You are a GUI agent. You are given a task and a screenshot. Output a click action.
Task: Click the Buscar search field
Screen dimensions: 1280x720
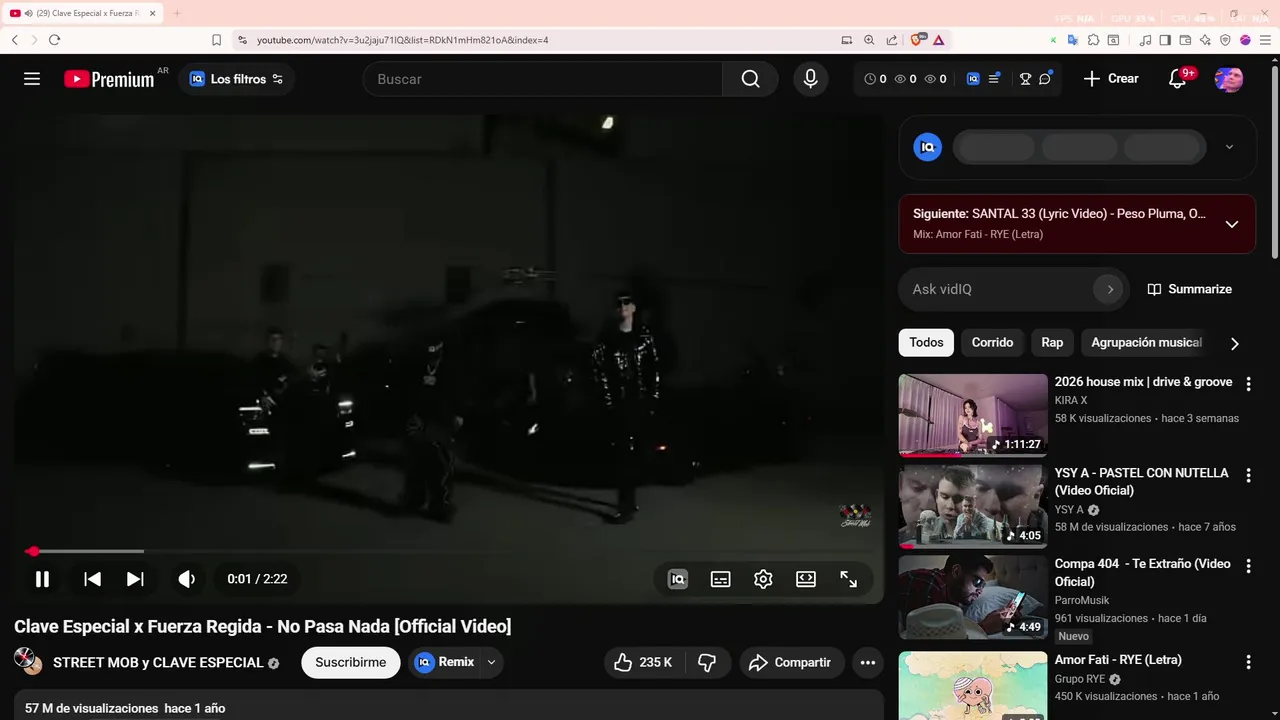coord(543,79)
